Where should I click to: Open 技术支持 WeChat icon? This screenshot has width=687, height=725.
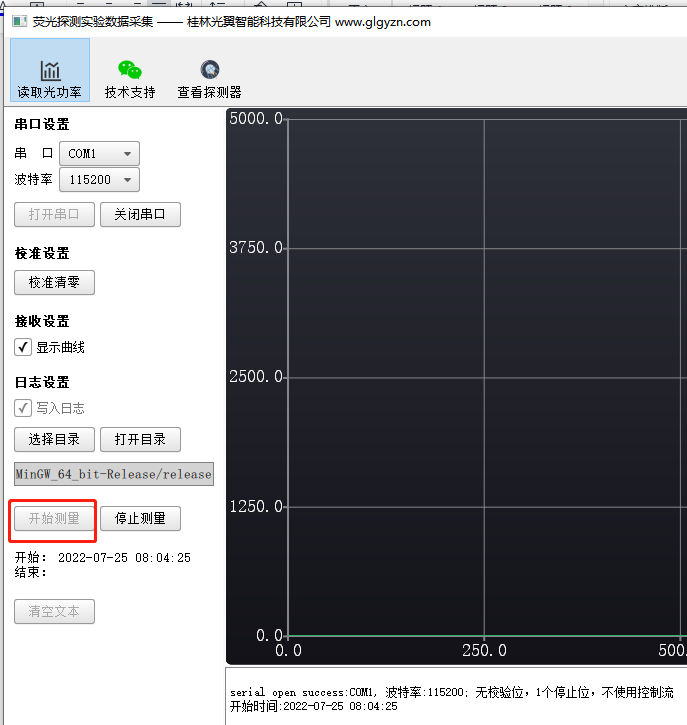click(130, 71)
